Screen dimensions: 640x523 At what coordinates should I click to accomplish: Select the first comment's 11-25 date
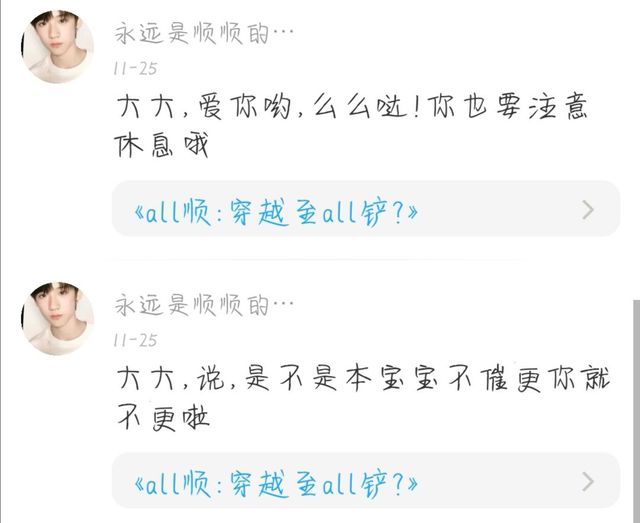pos(136,68)
